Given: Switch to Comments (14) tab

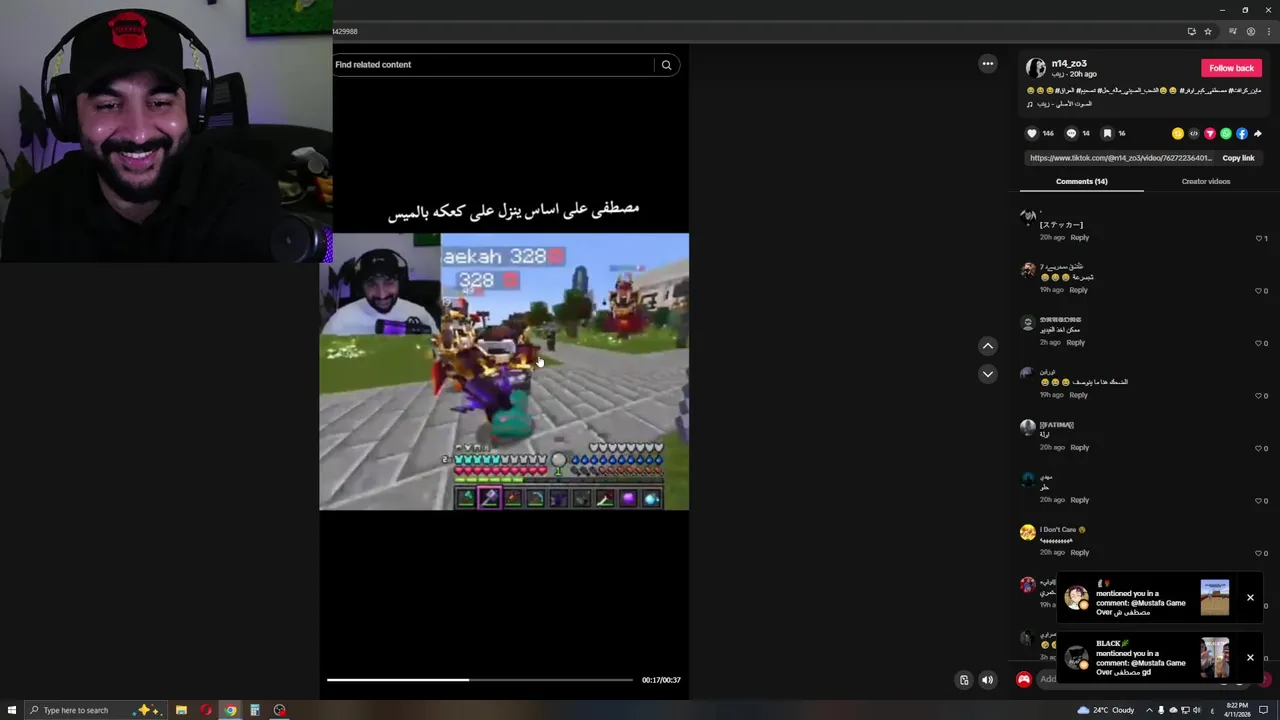Looking at the screenshot, I should (1082, 182).
